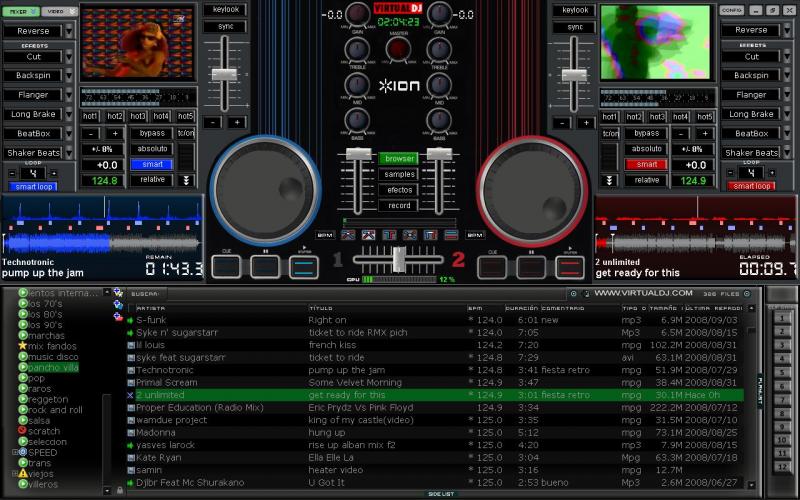Open the samples panel
Image resolution: width=800 pixels, height=500 pixels.
click(x=399, y=174)
